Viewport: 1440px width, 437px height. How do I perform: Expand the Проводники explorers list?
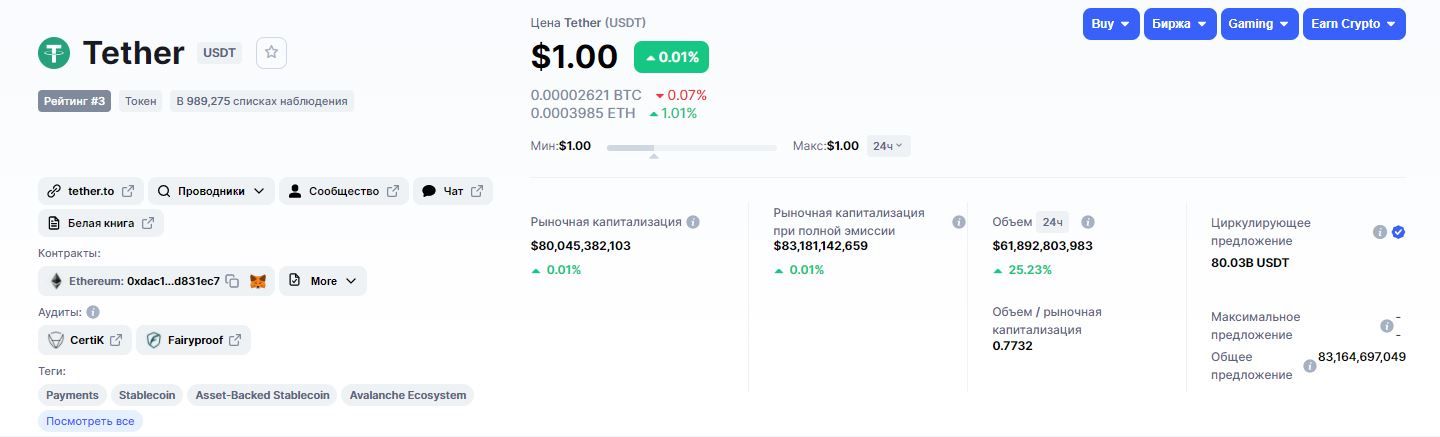pyautogui.click(x=211, y=191)
